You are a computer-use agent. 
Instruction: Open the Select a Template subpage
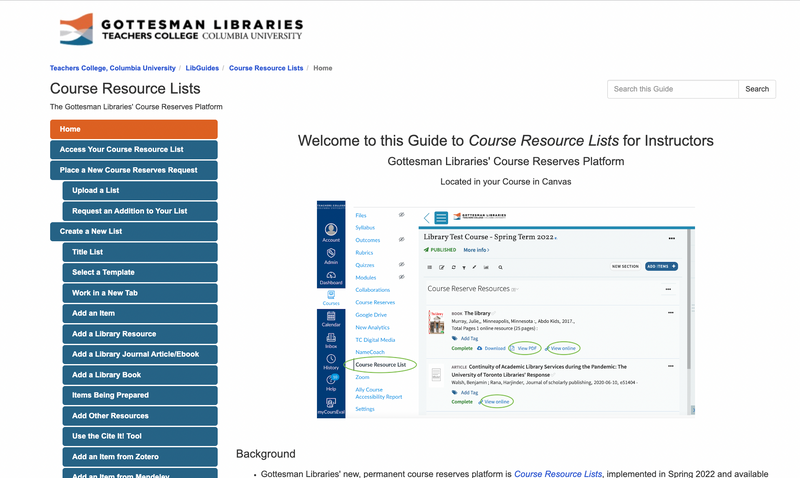(x=140, y=272)
